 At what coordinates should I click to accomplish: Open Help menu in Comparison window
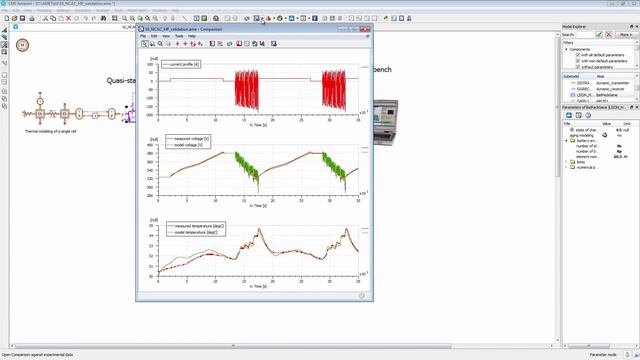(x=191, y=36)
